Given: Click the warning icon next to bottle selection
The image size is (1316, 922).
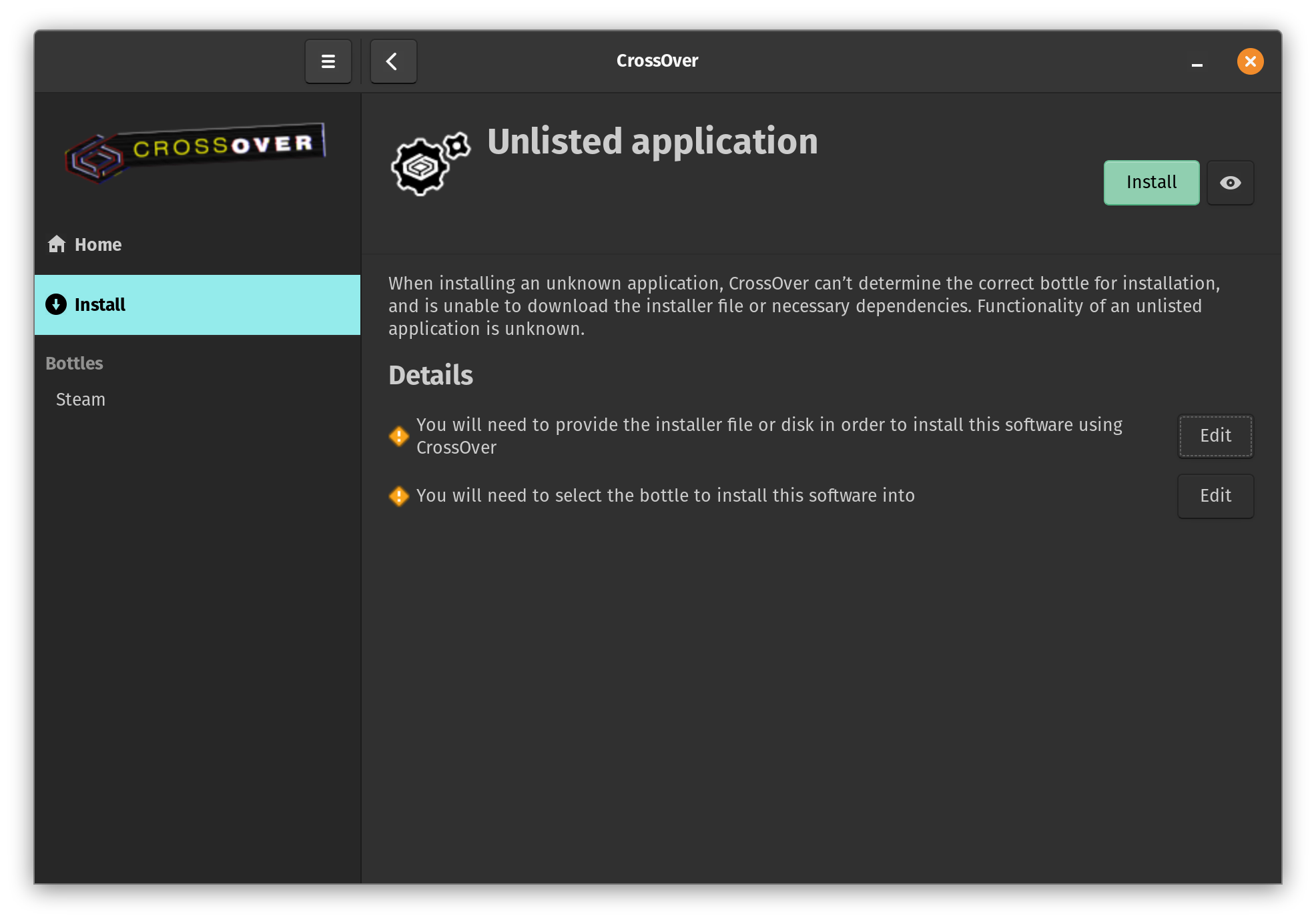Looking at the screenshot, I should (399, 495).
